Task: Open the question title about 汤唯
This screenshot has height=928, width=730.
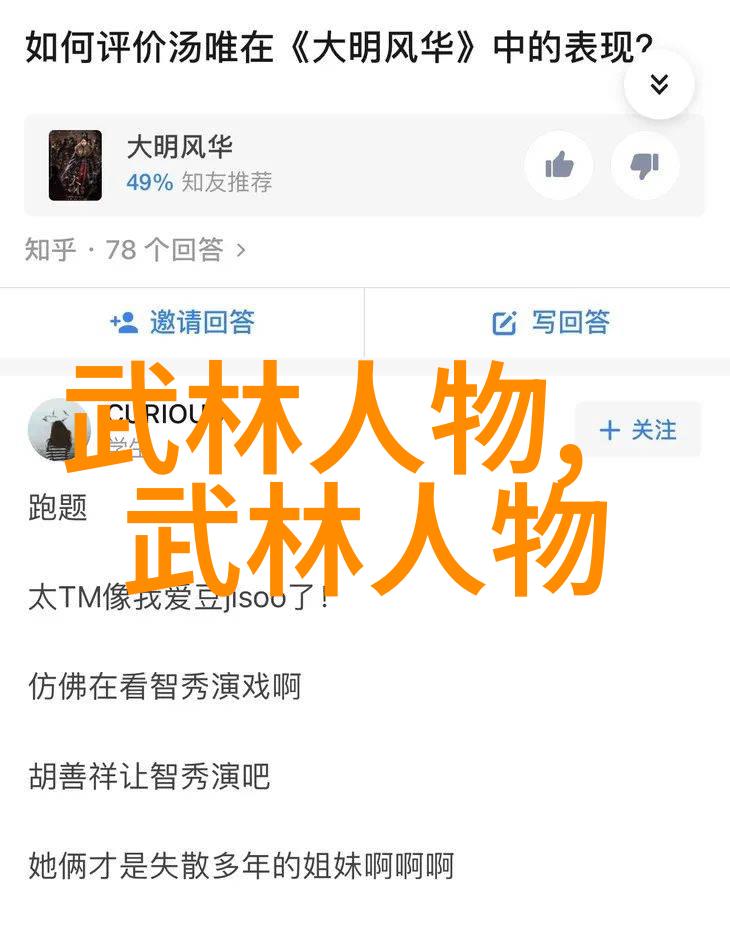Action: [x=339, y=48]
